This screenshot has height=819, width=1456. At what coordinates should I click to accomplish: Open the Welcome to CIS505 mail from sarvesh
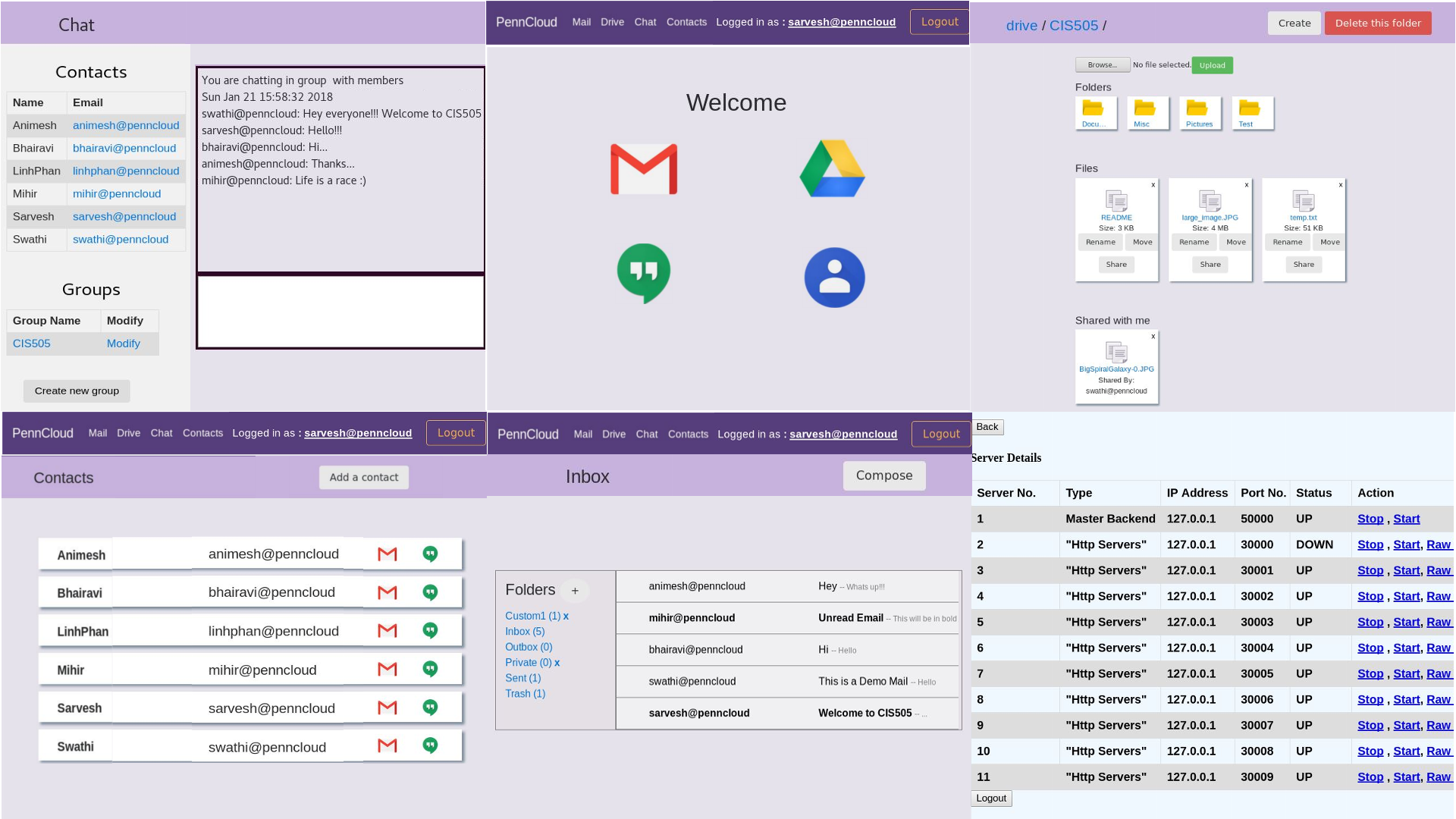pos(789,713)
